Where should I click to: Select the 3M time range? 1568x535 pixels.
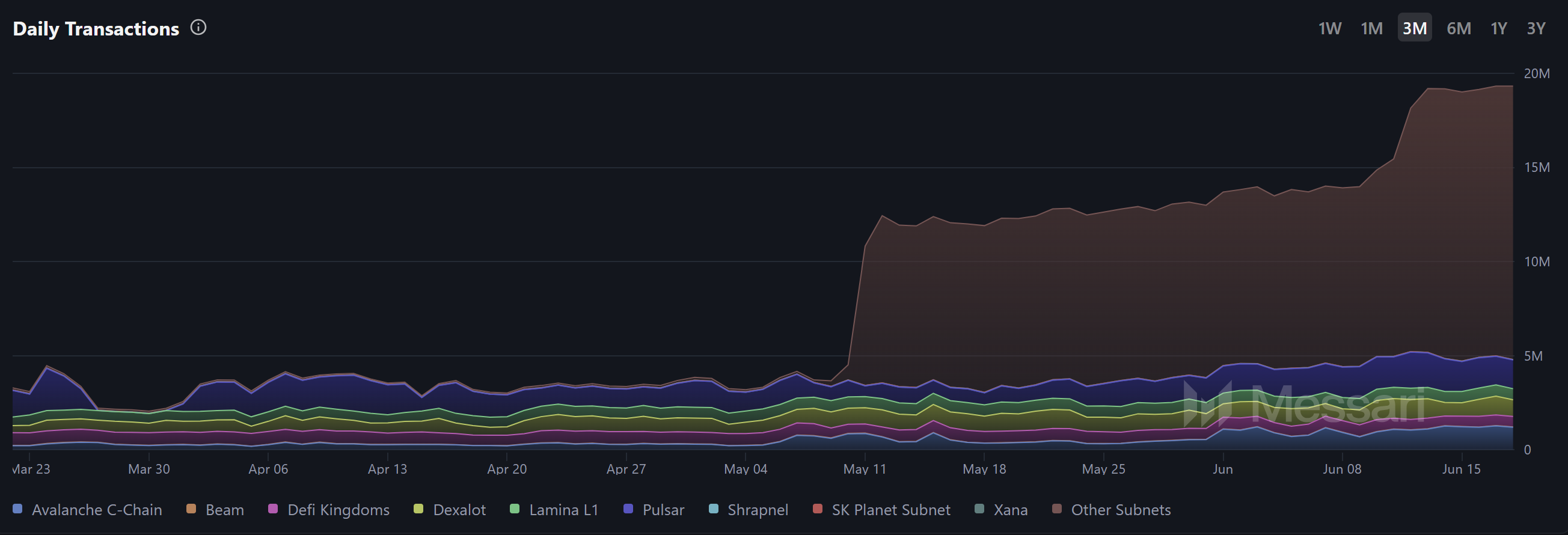pos(1415,28)
